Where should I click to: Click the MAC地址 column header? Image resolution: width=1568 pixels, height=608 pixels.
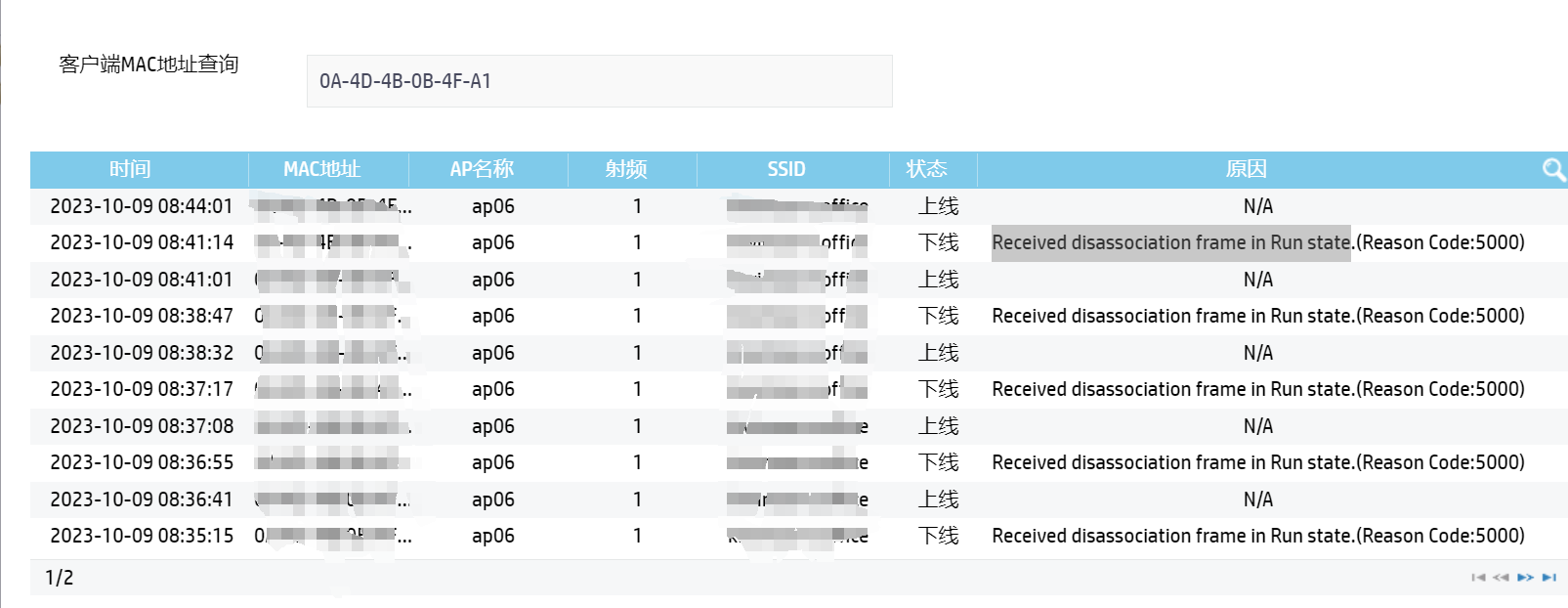[x=322, y=169]
